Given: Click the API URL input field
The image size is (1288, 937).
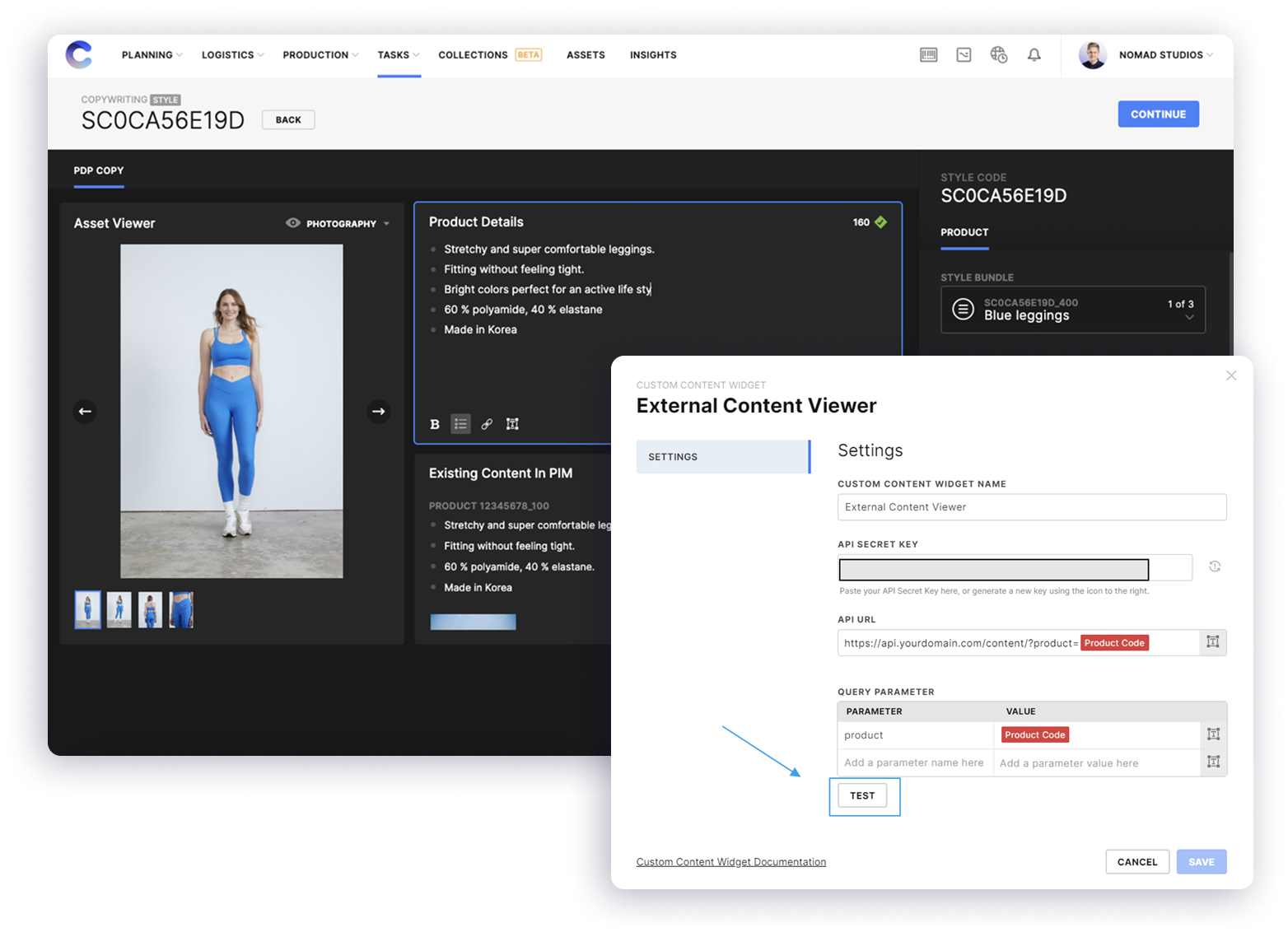Looking at the screenshot, I should 1018,643.
